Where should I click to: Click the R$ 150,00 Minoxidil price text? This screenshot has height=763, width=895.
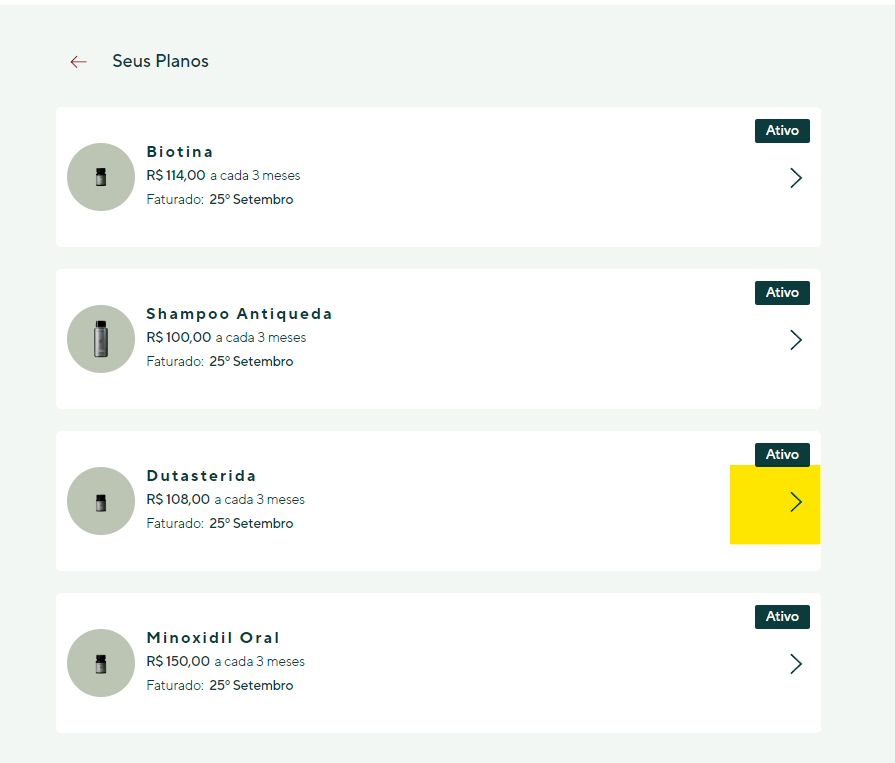click(178, 661)
